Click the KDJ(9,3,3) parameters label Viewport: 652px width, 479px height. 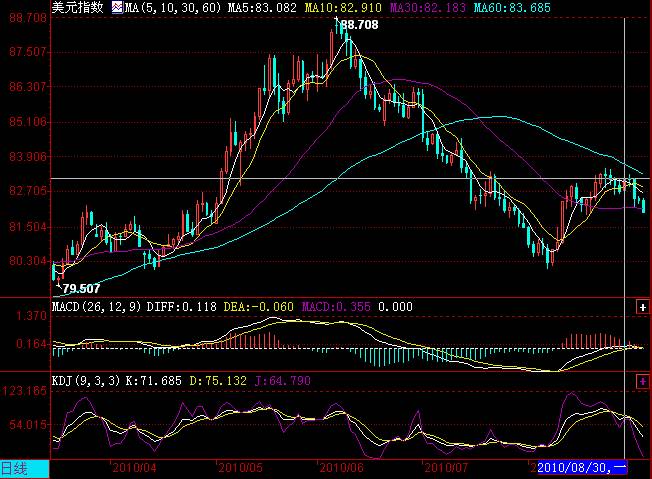(x=86, y=381)
